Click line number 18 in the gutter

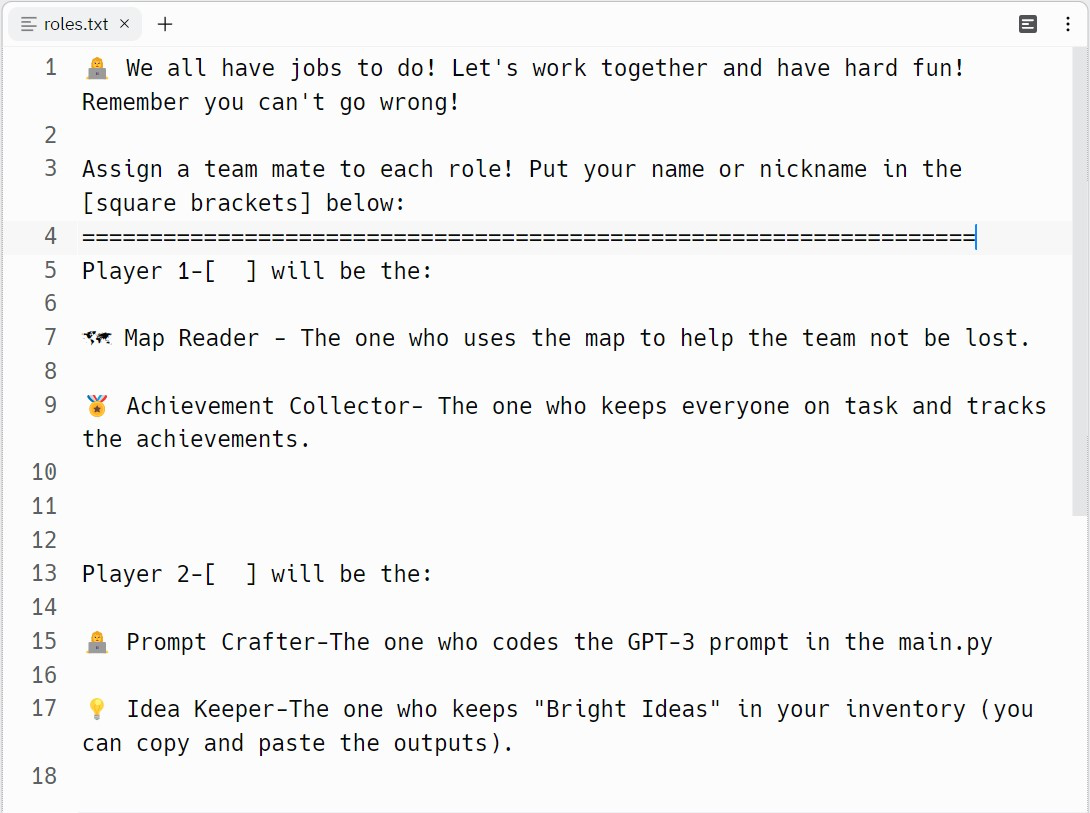coord(44,776)
